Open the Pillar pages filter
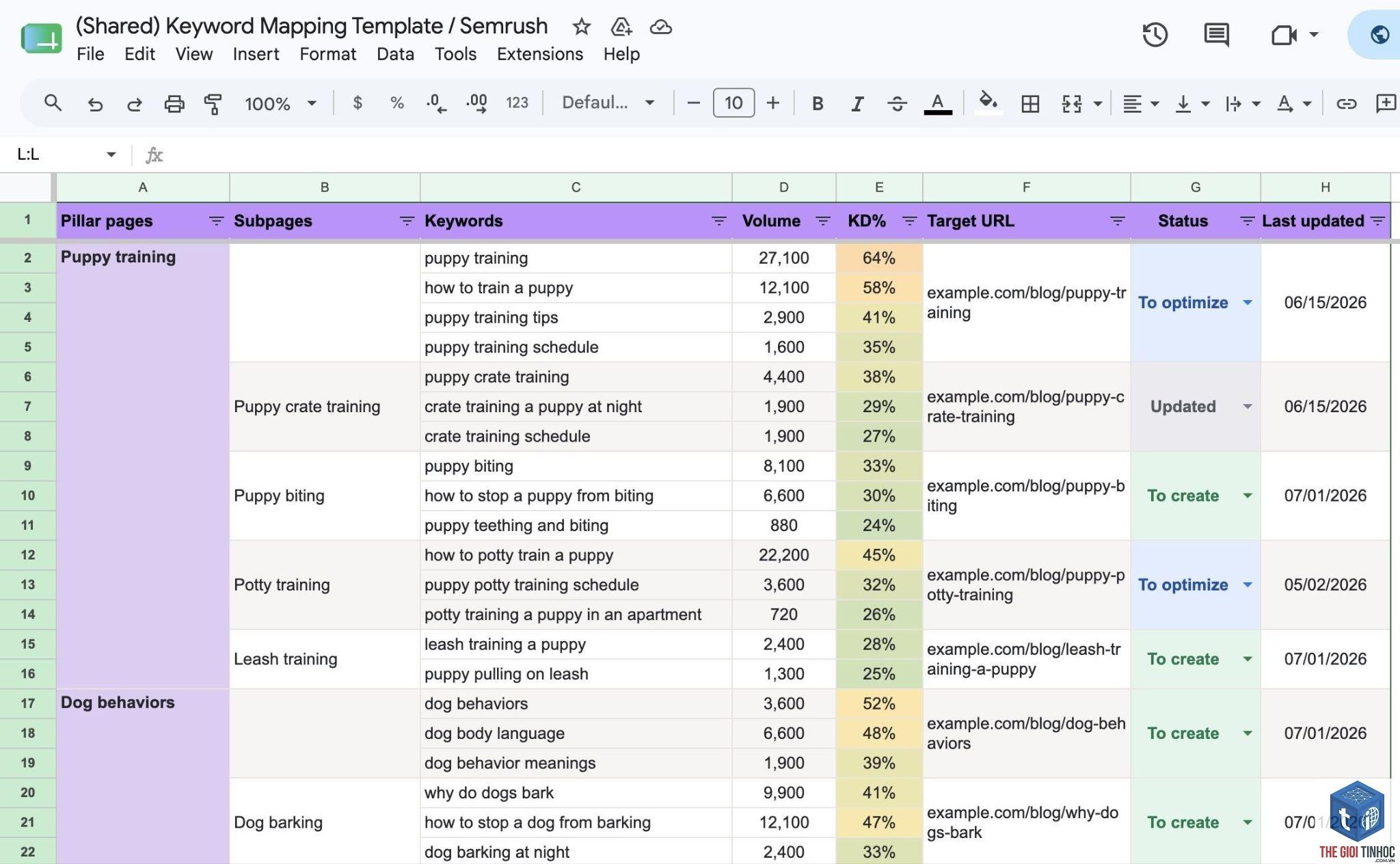 point(216,221)
